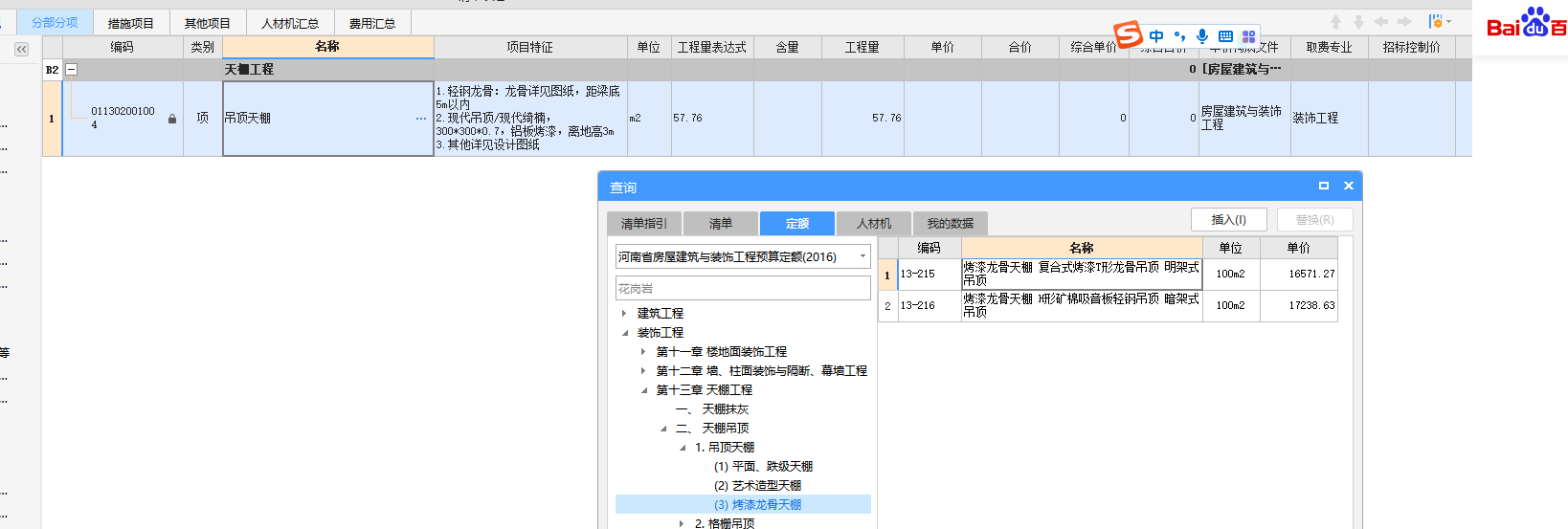Click the 替换(R) button
1568x529 pixels.
tap(1315, 219)
